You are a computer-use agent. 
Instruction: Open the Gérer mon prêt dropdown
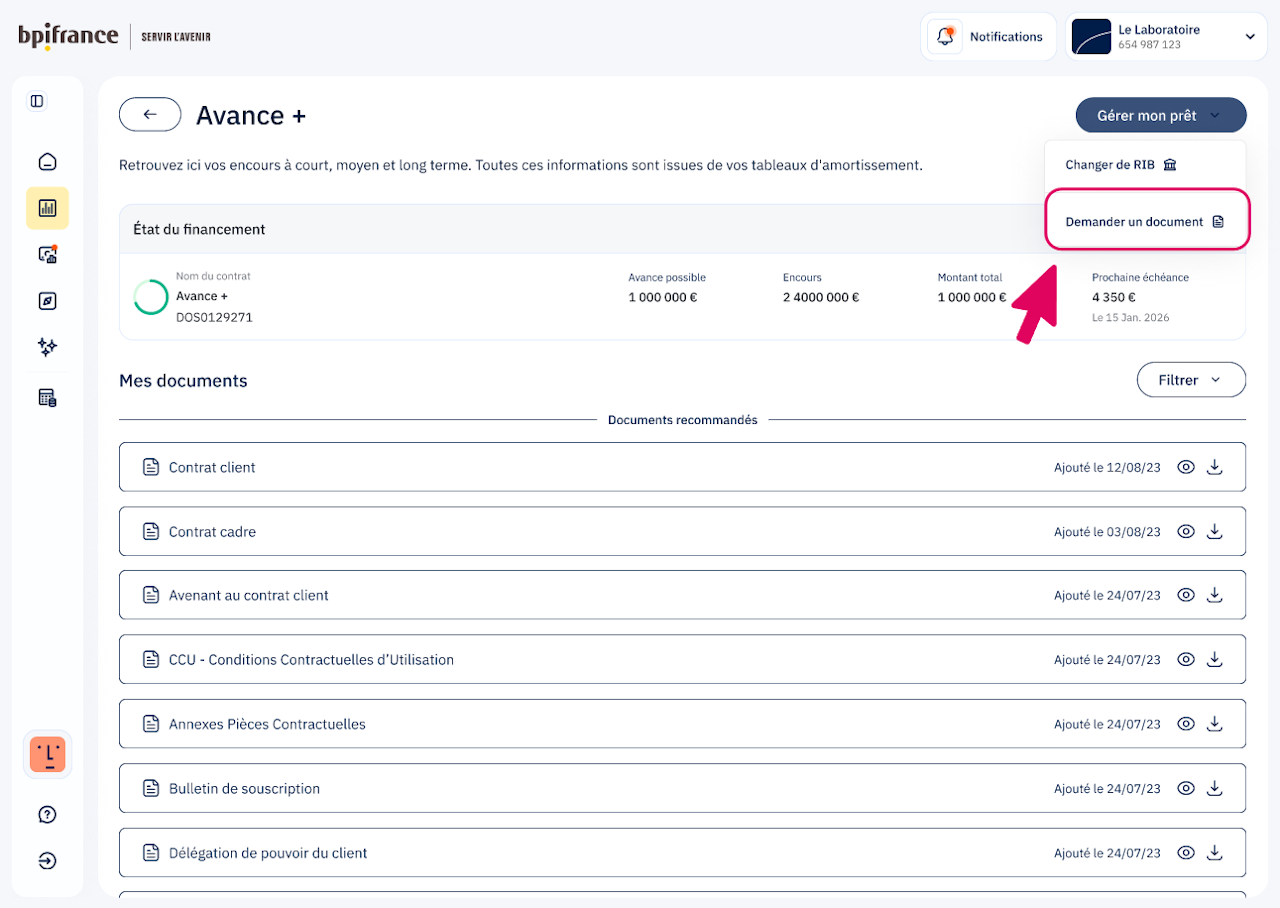[1161, 115]
